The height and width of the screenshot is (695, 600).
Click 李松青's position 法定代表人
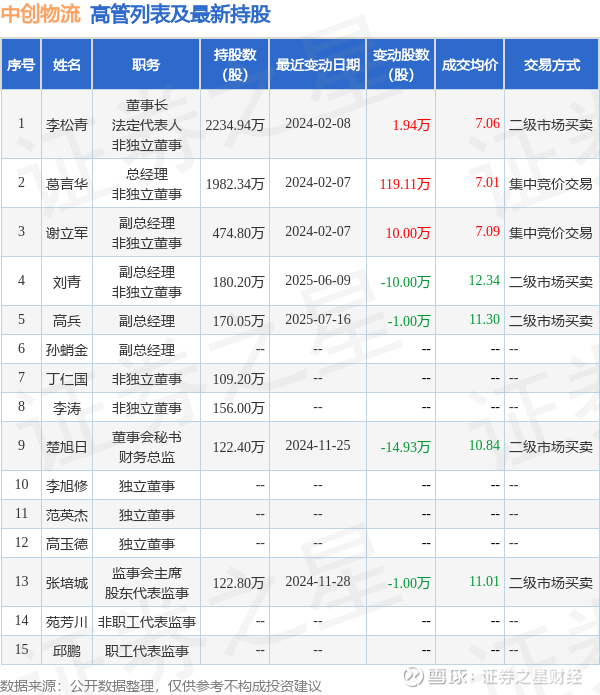(146, 125)
